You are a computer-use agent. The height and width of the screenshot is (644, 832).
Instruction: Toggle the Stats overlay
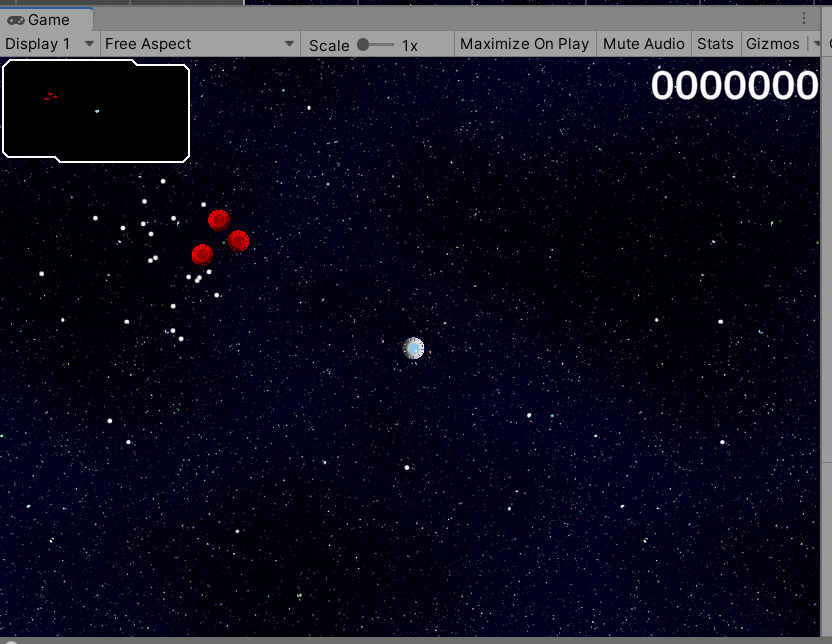pyautogui.click(x=715, y=44)
